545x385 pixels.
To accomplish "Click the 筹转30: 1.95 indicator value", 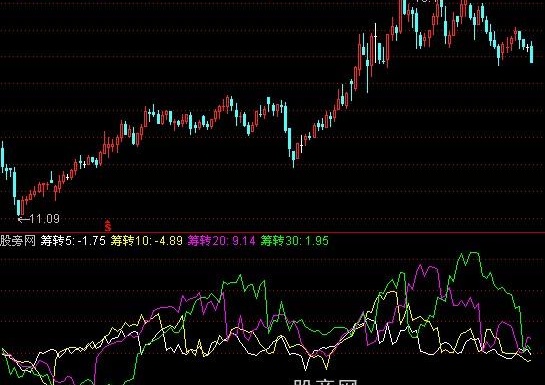I will pyautogui.click(x=295, y=240).
